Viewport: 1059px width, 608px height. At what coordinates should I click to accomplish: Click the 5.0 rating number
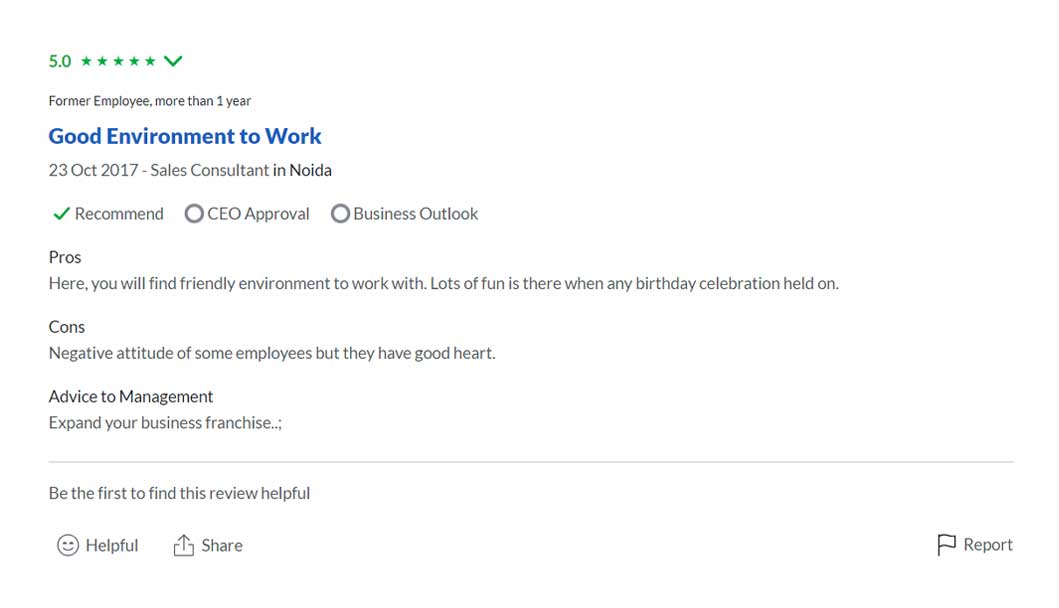tap(60, 61)
